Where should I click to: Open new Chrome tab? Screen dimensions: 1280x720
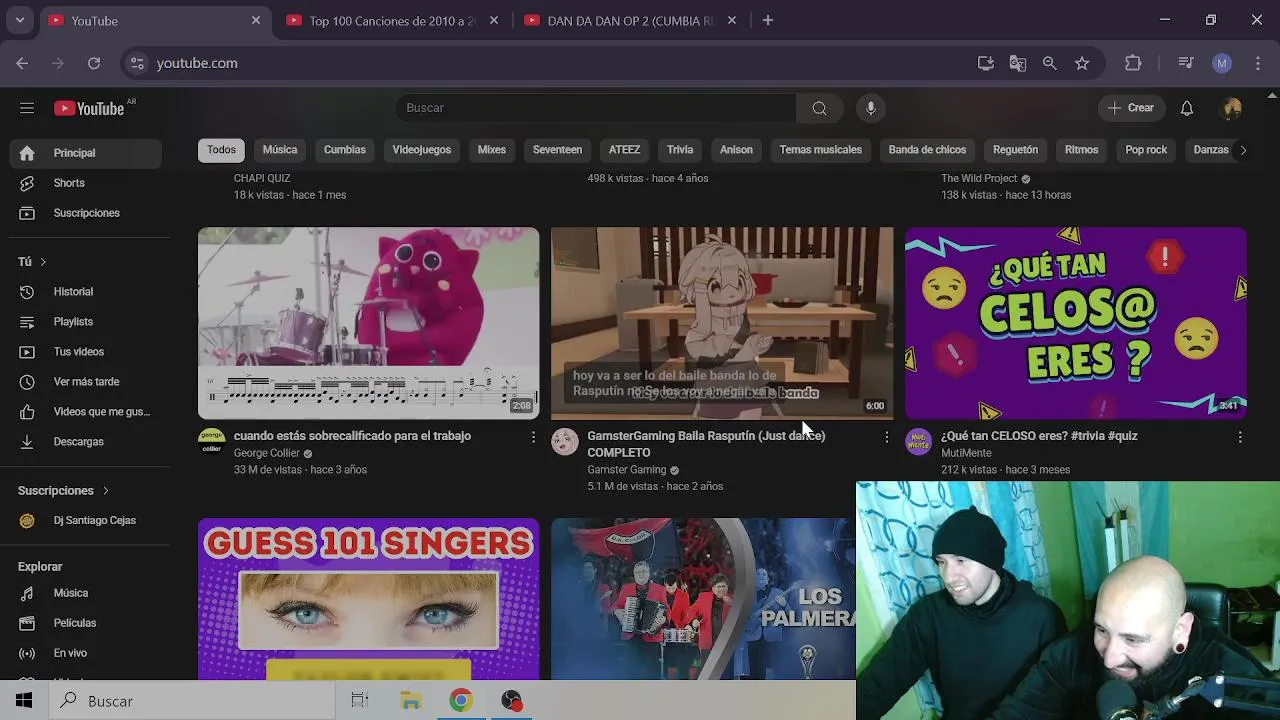pos(768,20)
